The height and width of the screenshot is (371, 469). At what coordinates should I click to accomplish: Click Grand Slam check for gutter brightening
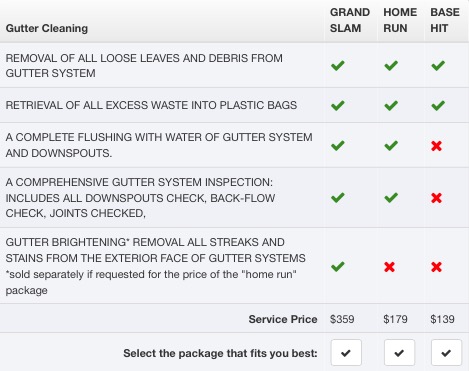point(338,266)
